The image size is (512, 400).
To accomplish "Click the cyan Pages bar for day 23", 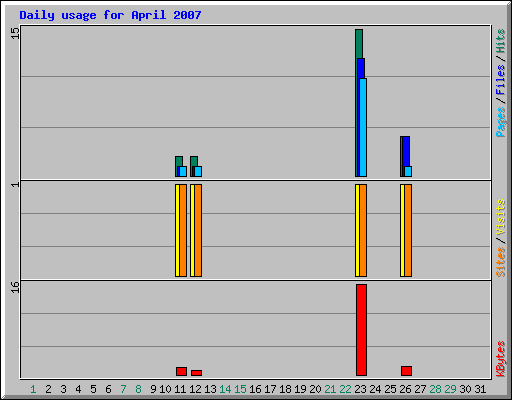I will click(x=363, y=127).
